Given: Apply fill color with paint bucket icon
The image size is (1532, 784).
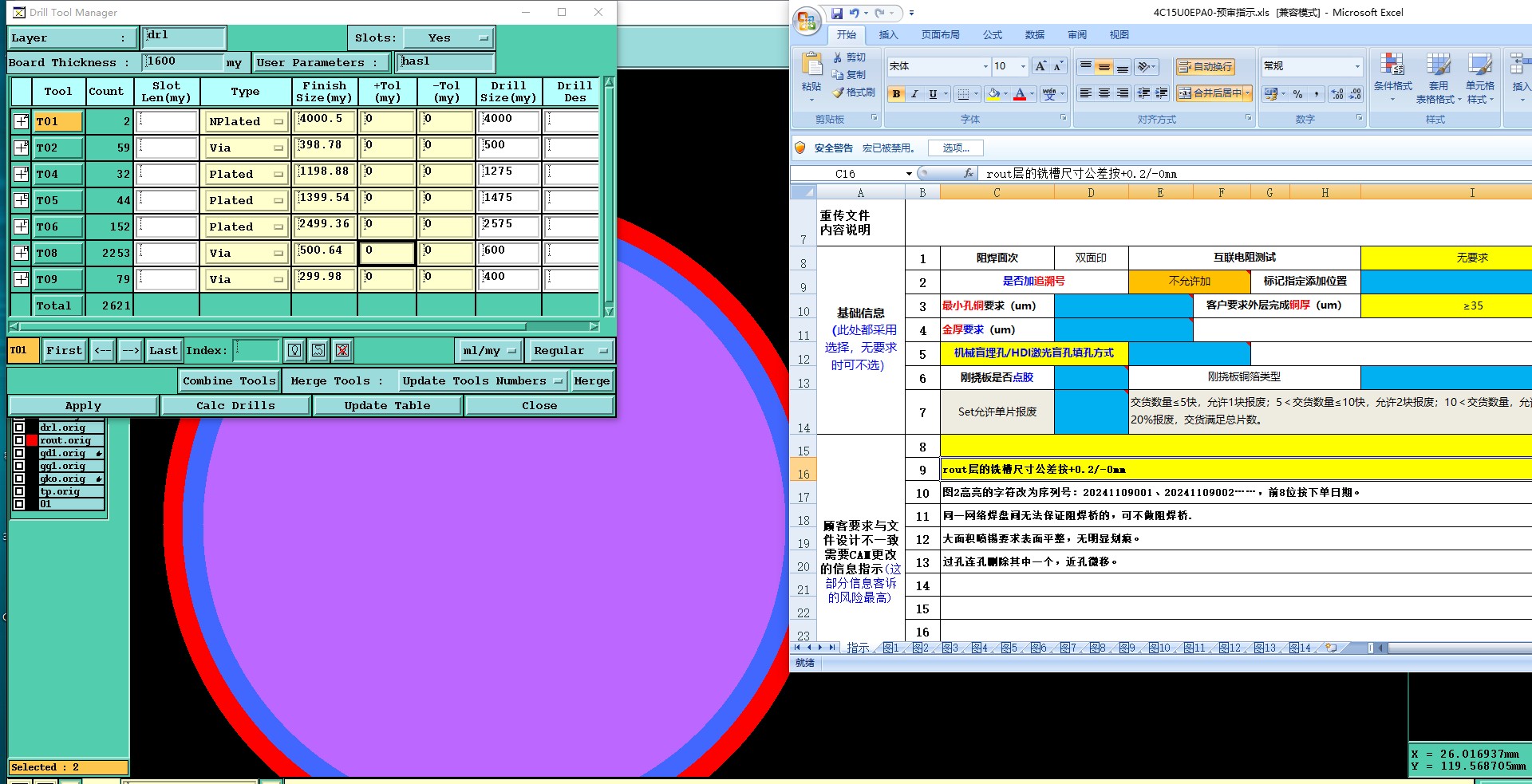Looking at the screenshot, I should (993, 94).
